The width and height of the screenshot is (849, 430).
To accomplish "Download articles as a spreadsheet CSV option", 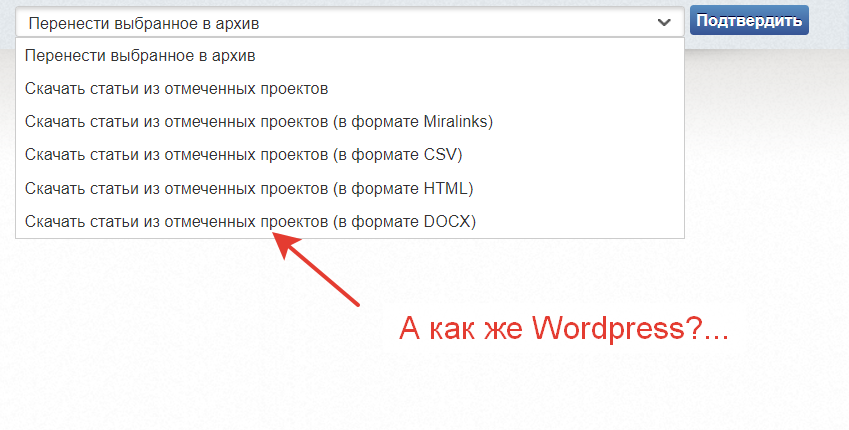I will 243,155.
